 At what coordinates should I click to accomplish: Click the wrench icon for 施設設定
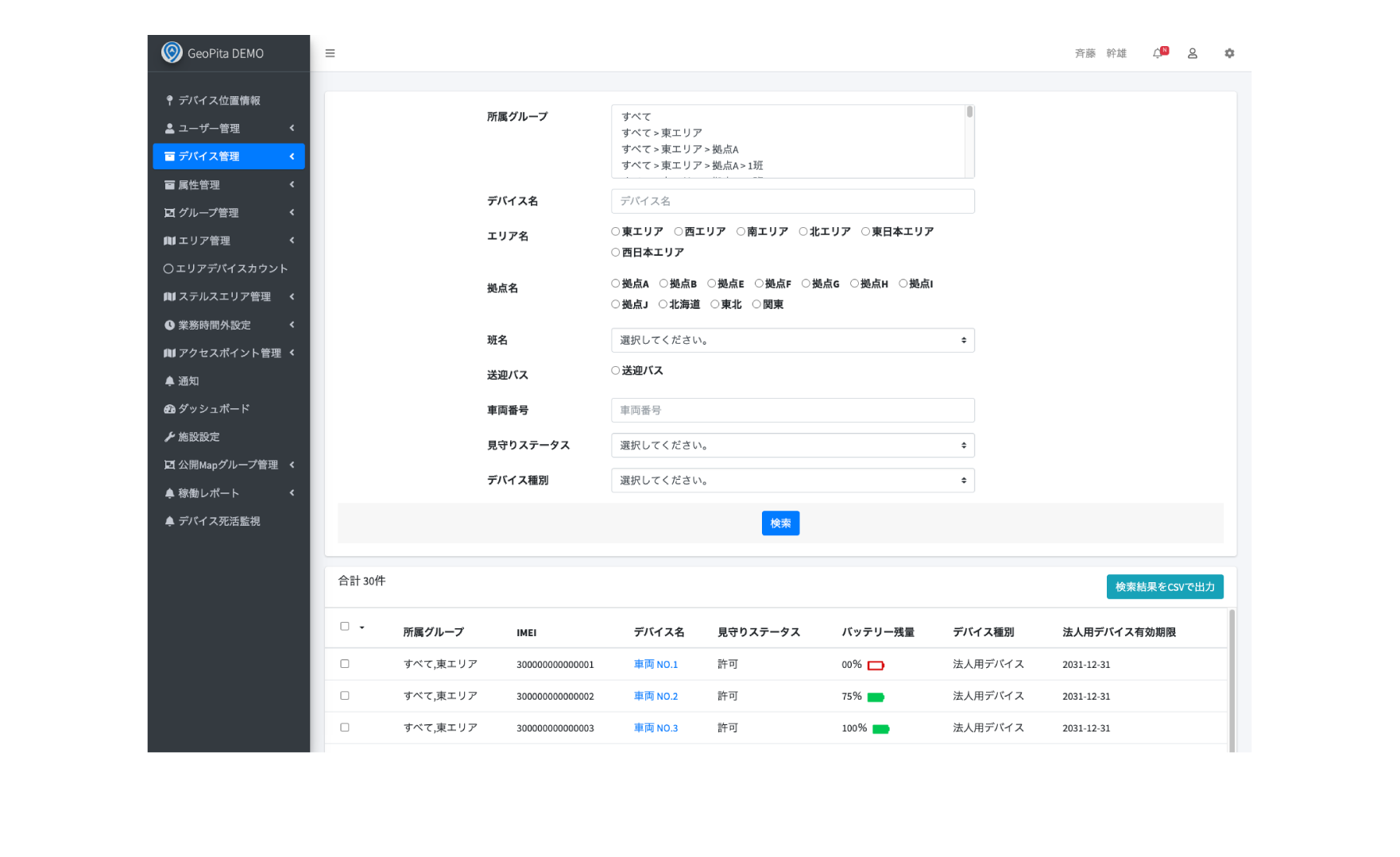pos(169,437)
